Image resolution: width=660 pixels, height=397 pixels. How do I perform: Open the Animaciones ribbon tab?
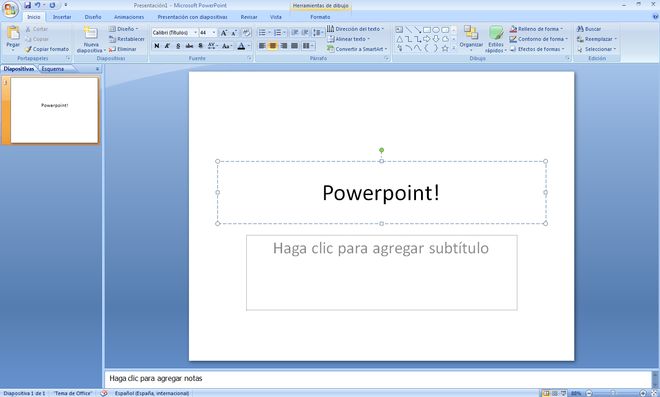click(129, 17)
